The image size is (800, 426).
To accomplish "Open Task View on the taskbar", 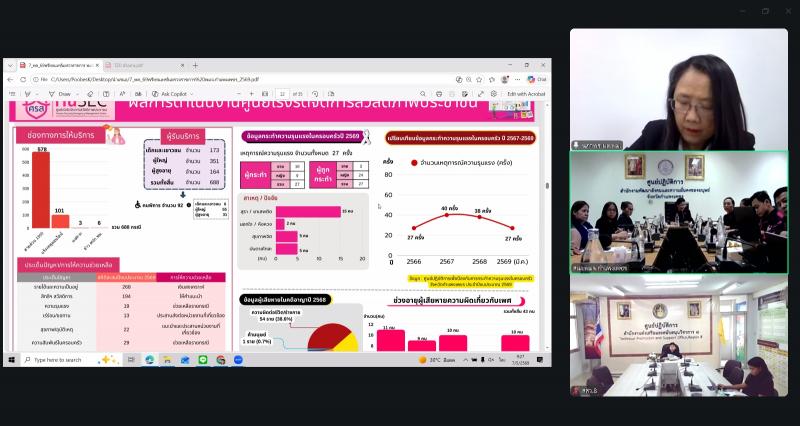I will (131, 360).
